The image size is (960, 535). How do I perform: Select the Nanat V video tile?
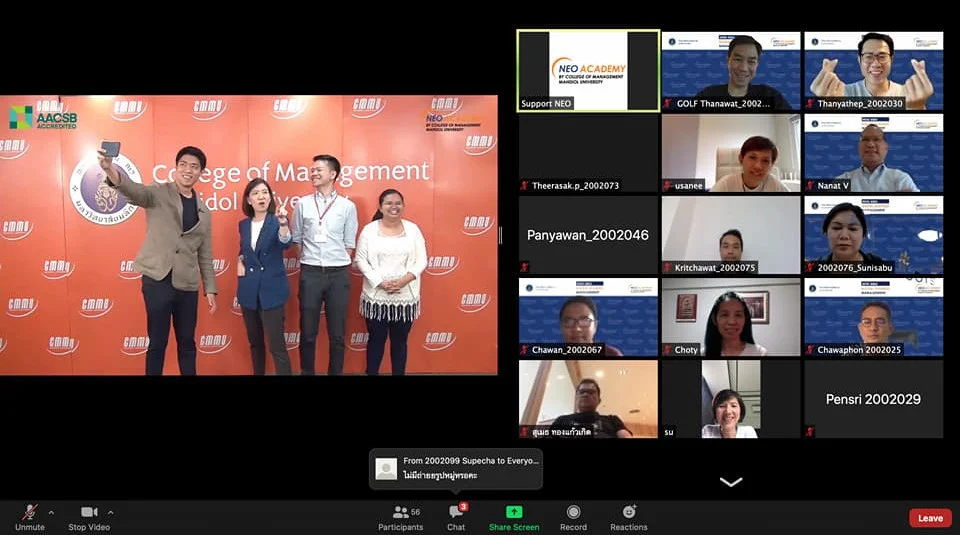click(x=874, y=153)
